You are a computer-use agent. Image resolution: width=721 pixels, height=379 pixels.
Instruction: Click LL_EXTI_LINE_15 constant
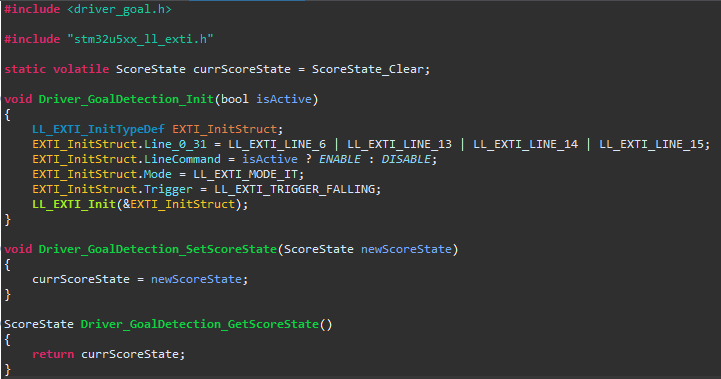[x=651, y=144]
